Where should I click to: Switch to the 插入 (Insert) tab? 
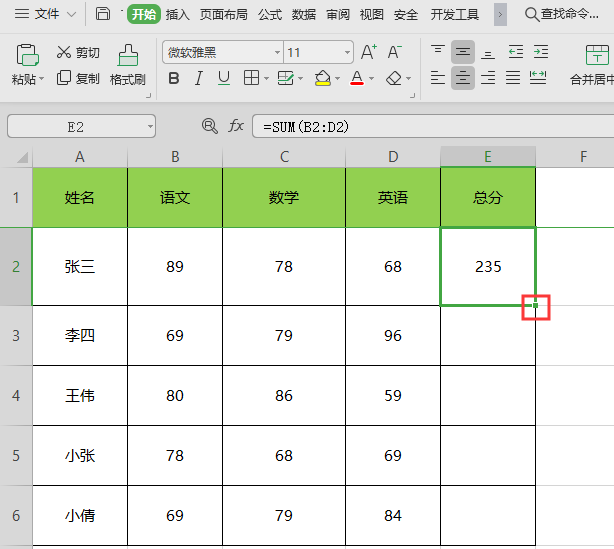tap(177, 15)
